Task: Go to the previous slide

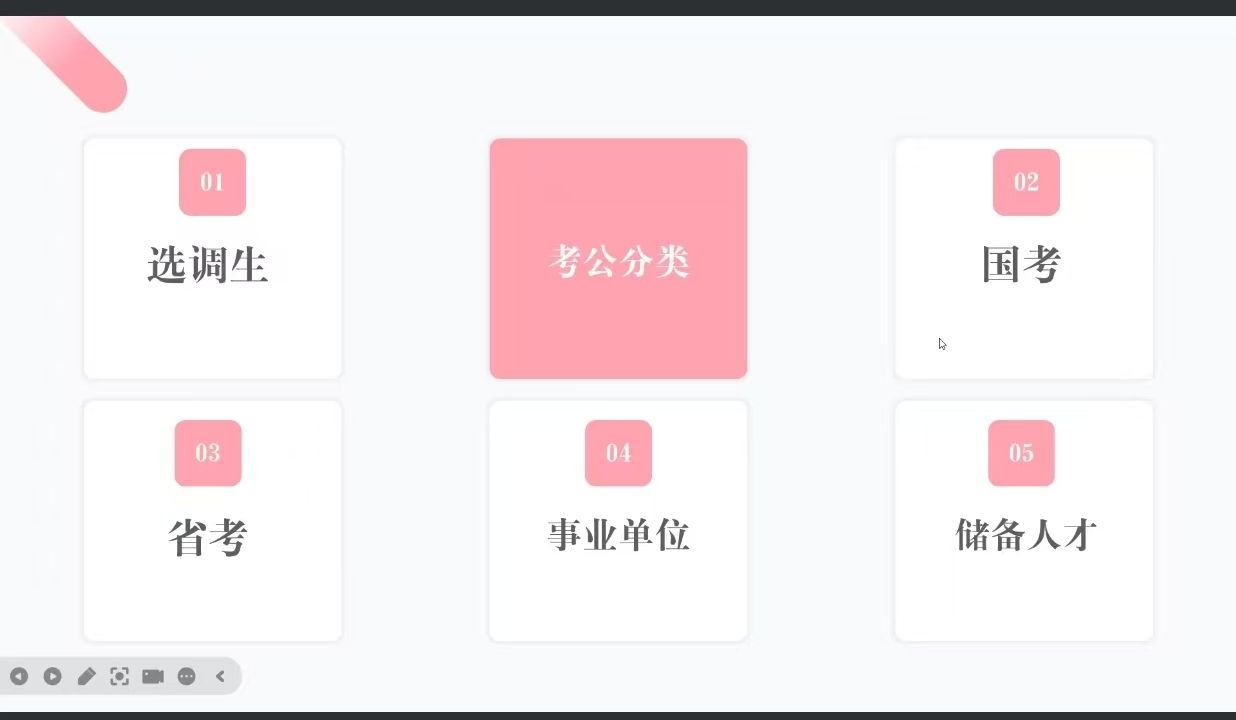Action: click(x=19, y=677)
